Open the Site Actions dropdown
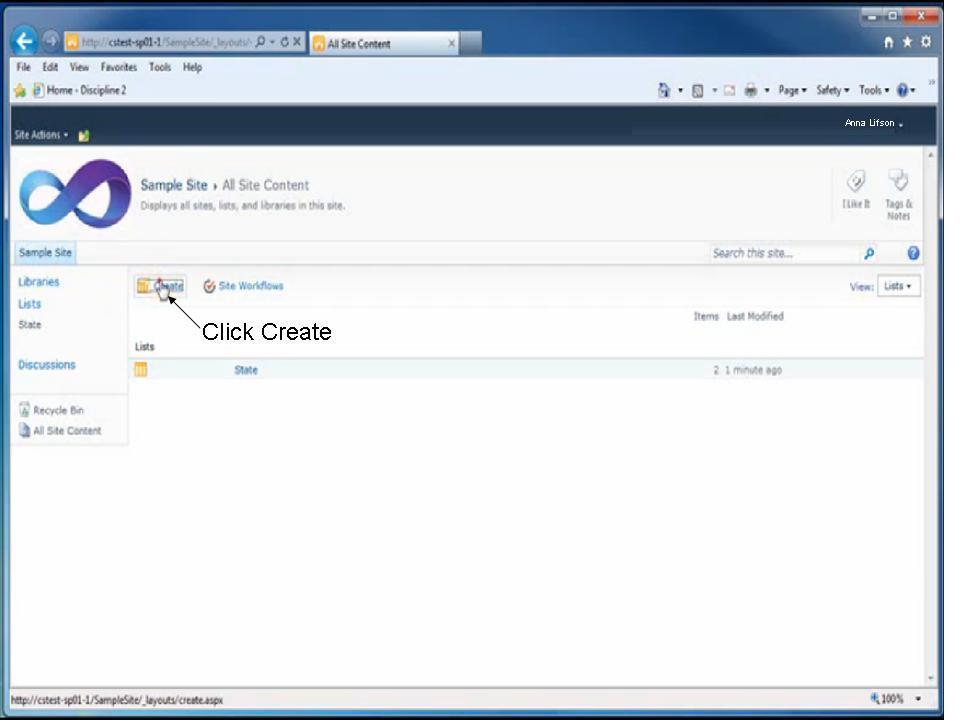Viewport: 960px width, 720px height. coord(40,134)
